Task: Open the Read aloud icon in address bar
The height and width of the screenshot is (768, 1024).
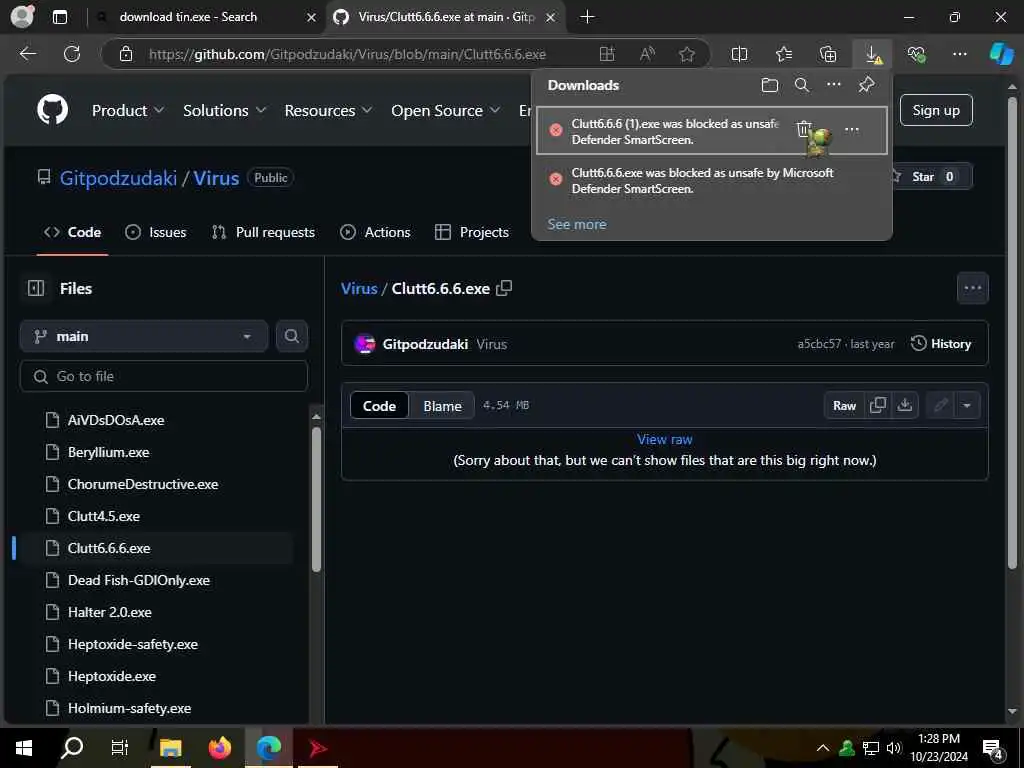Action: [647, 54]
